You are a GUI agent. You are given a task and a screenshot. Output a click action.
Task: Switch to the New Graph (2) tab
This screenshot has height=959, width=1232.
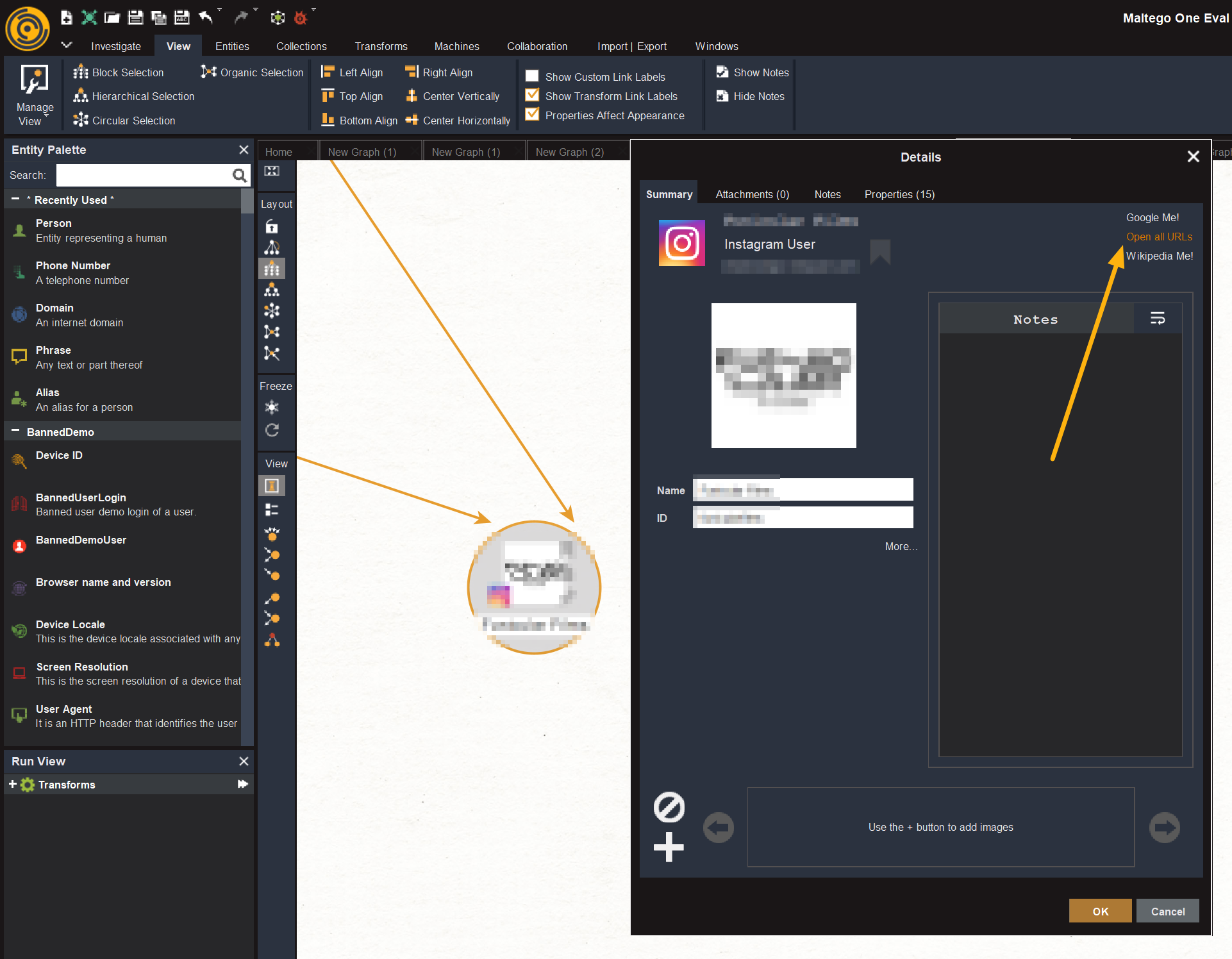[x=570, y=152]
